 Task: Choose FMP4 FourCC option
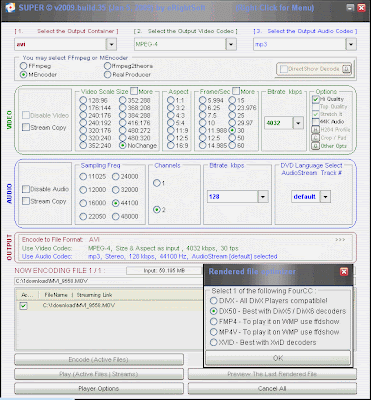pyautogui.click(x=213, y=322)
